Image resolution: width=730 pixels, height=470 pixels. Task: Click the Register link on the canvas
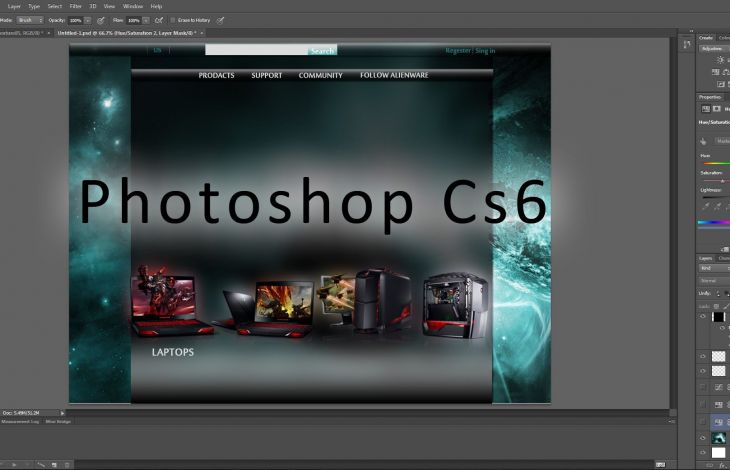click(458, 50)
